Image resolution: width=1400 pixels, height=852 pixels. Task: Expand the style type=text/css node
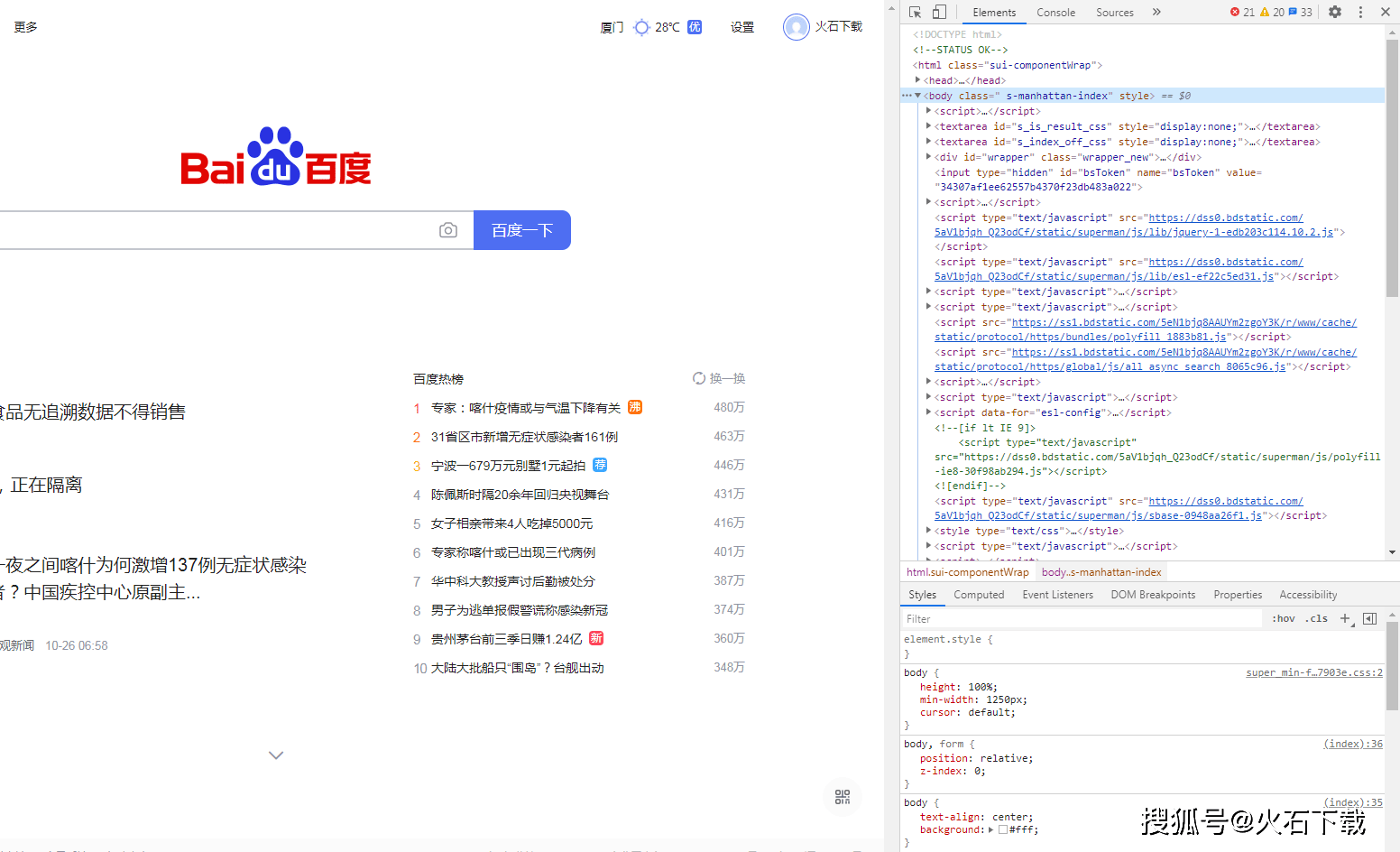928,531
